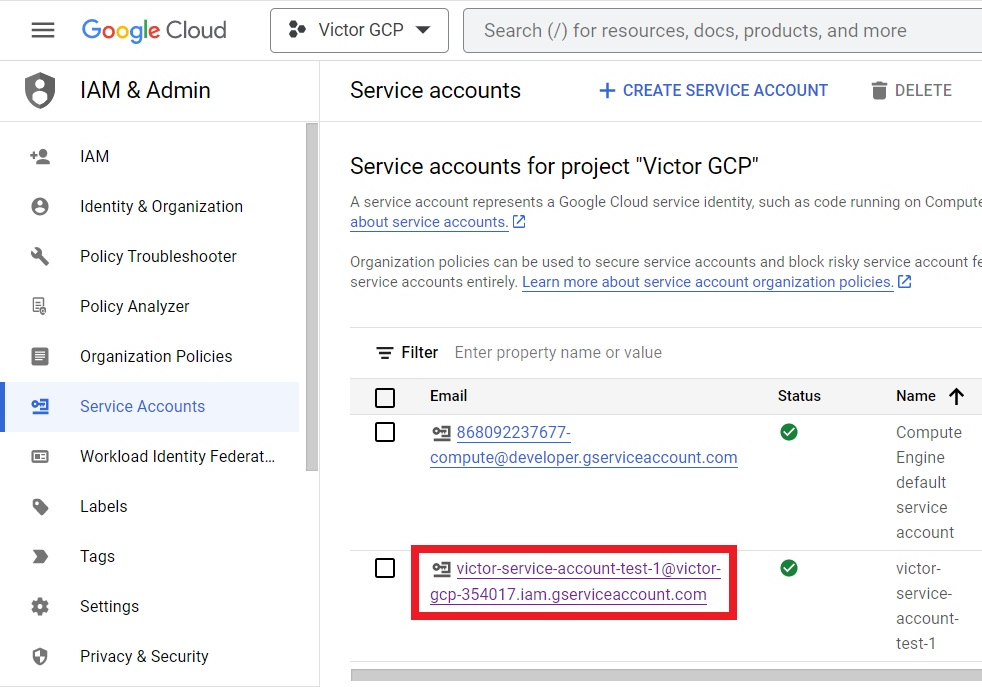Open the navigation hamburger menu
Screen dimensions: 982x687
(42, 29)
